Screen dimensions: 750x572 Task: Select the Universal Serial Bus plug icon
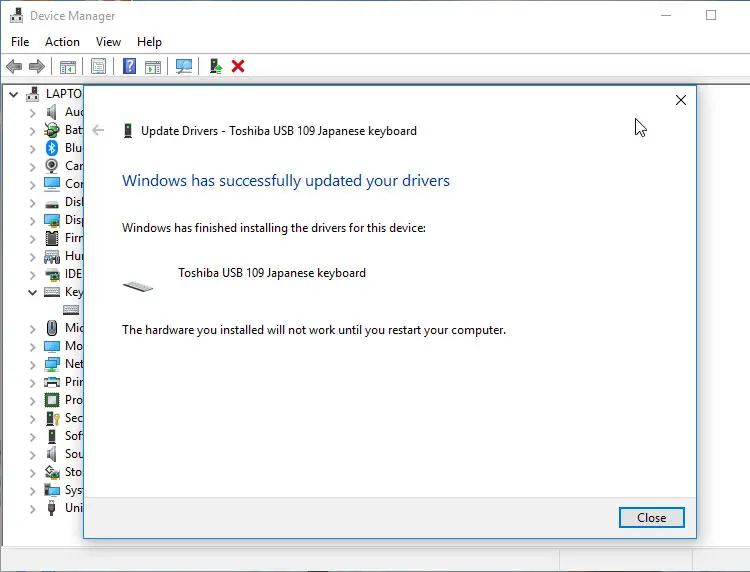52,508
